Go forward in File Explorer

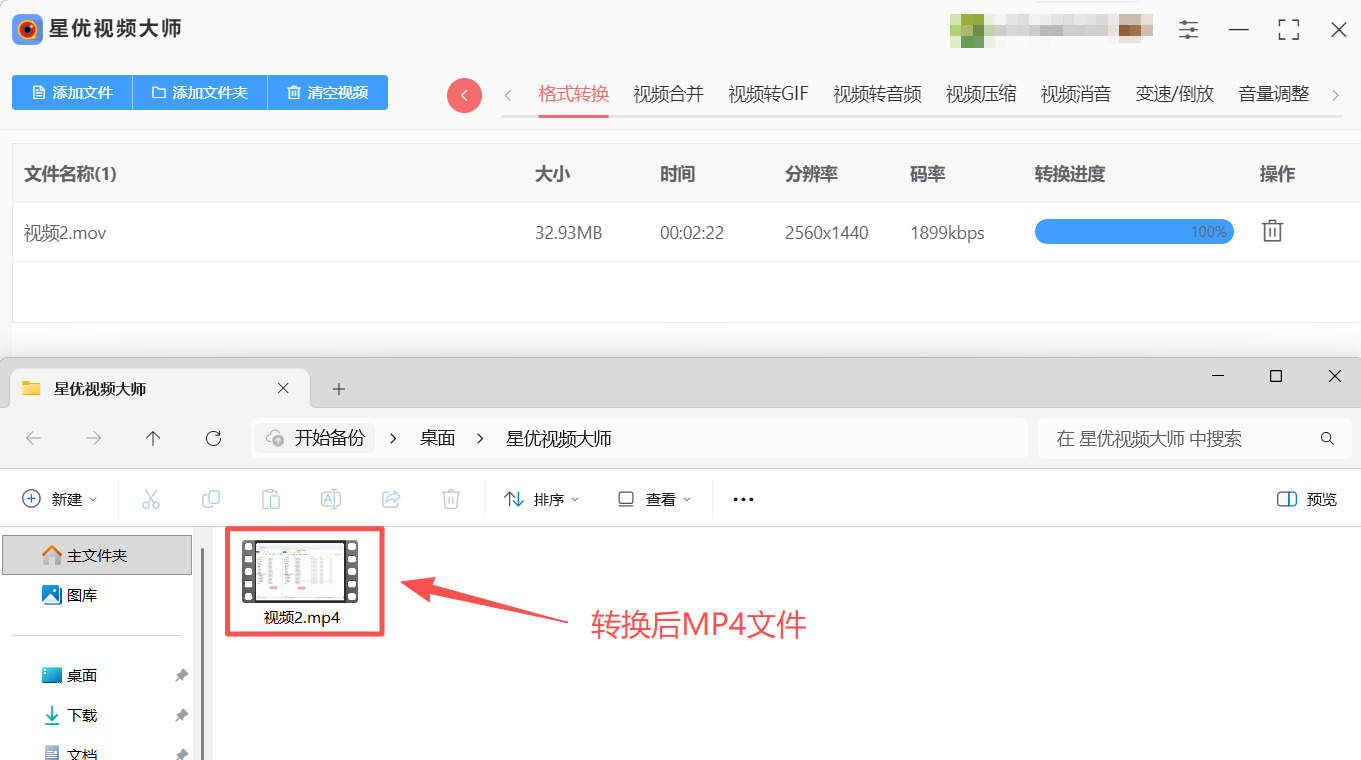pyautogui.click(x=93, y=438)
